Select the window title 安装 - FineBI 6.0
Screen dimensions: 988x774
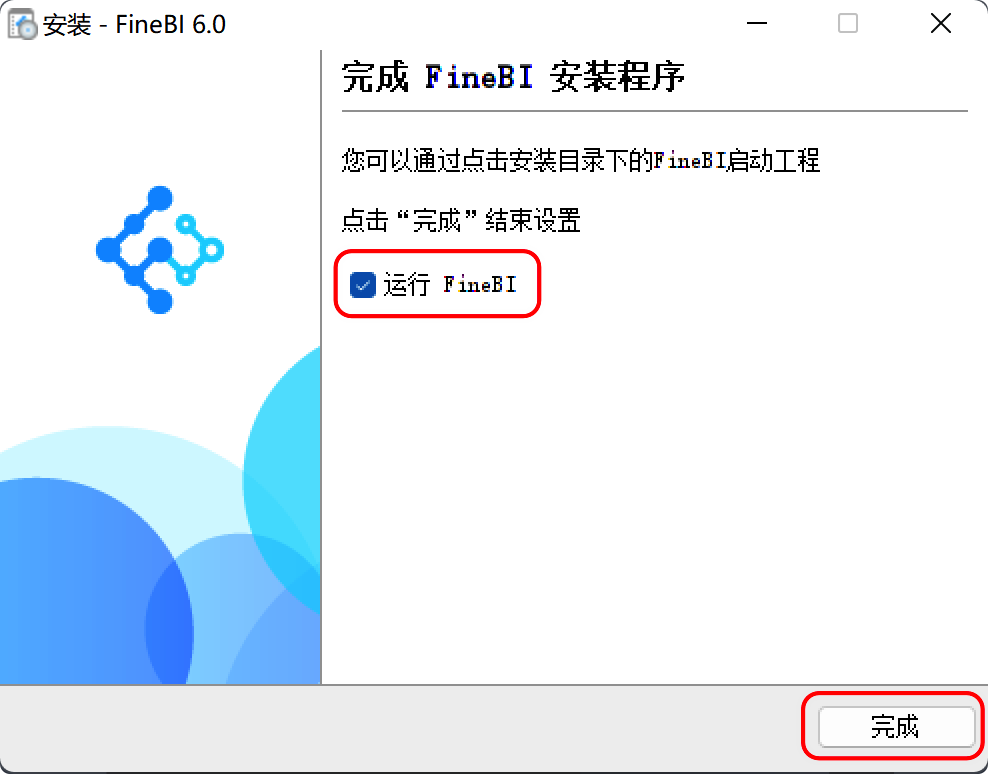pyautogui.click(x=134, y=25)
